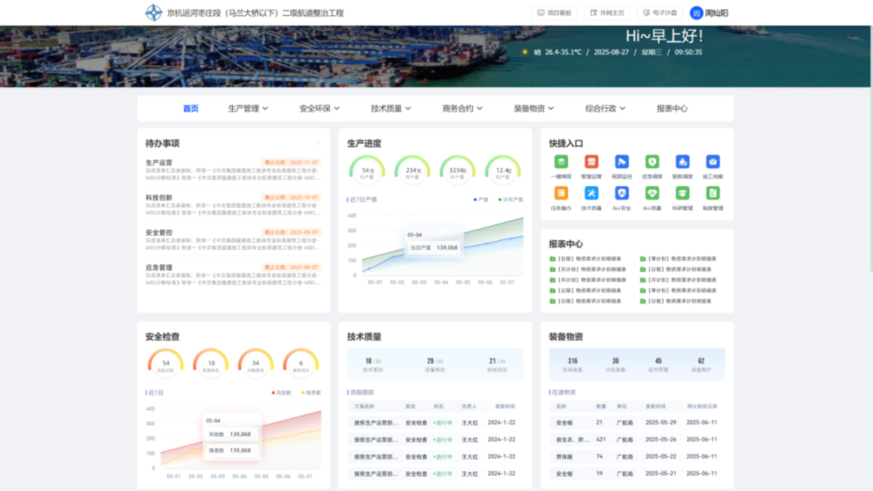Switch to the 首页 tab
873x491 pixels.
pyautogui.click(x=190, y=109)
